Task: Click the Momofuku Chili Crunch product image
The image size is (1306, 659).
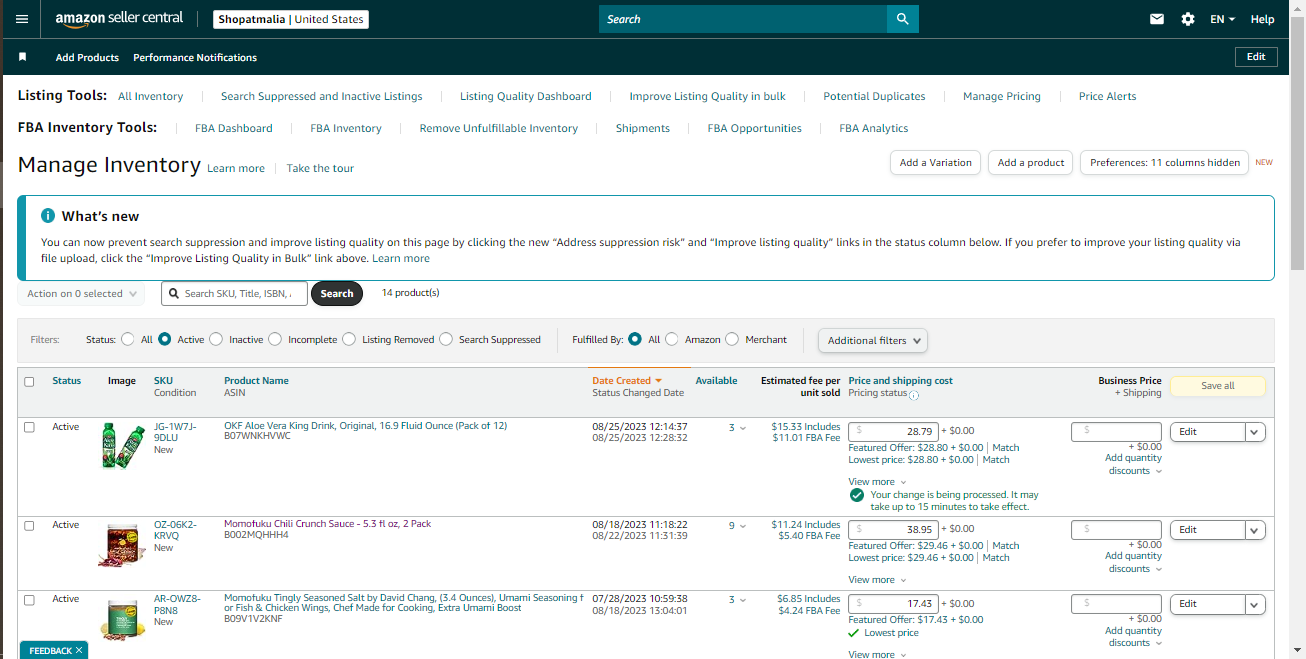Action: [x=123, y=546]
